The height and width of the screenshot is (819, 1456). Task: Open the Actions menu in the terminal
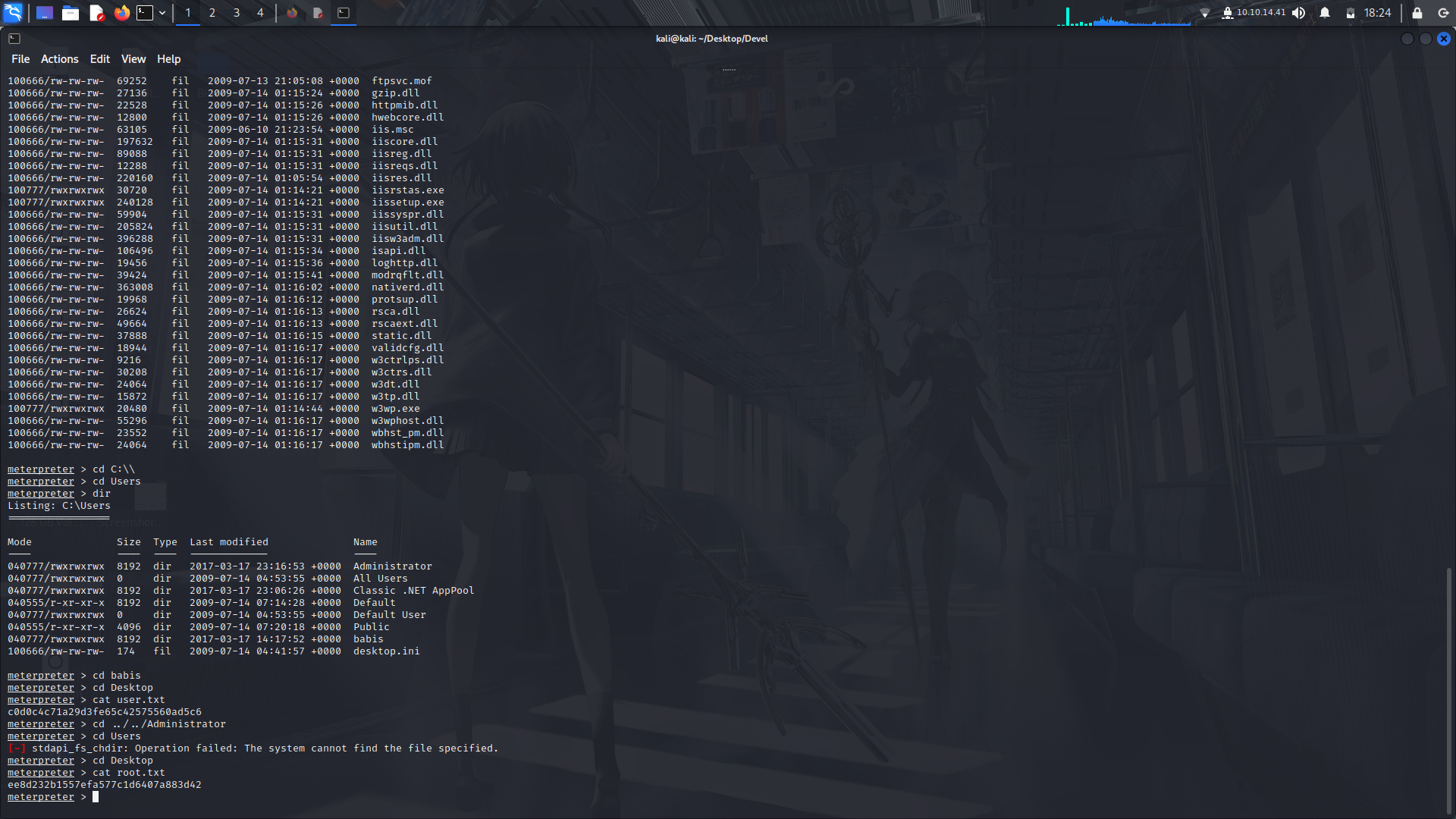click(59, 58)
